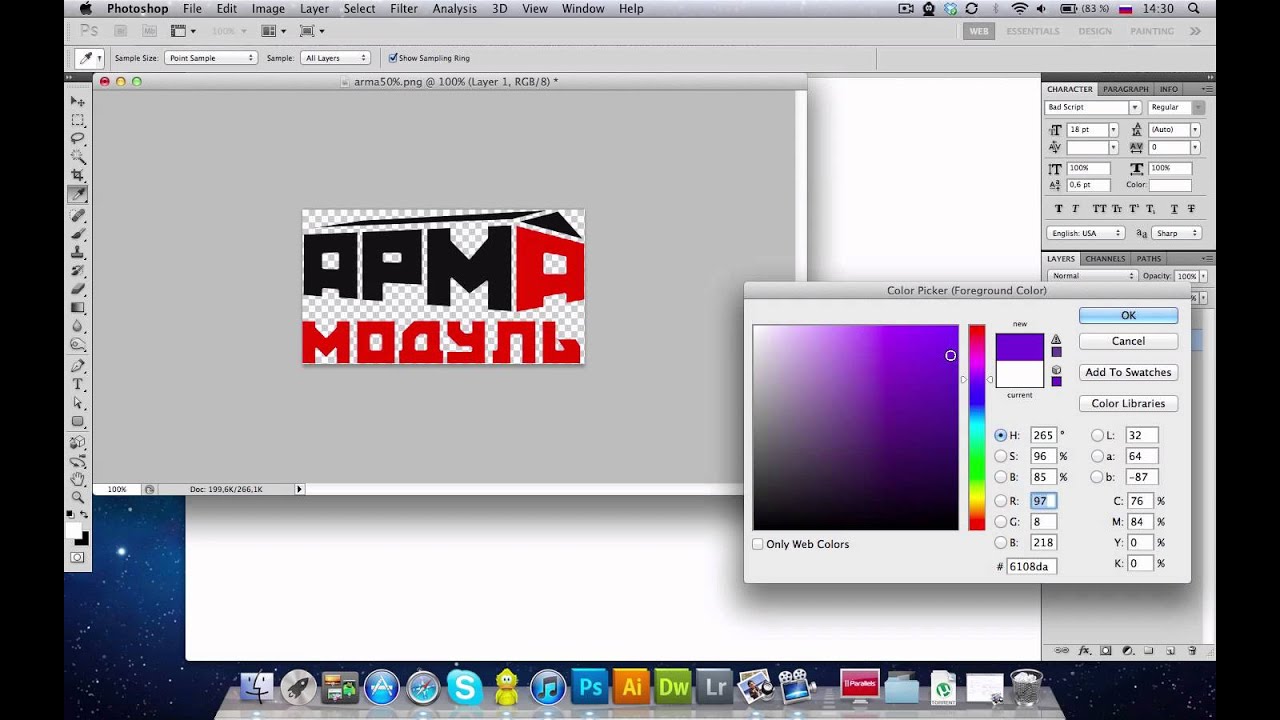Image resolution: width=1280 pixels, height=720 pixels.
Task: Select the Gradient tool
Action: 77,307
